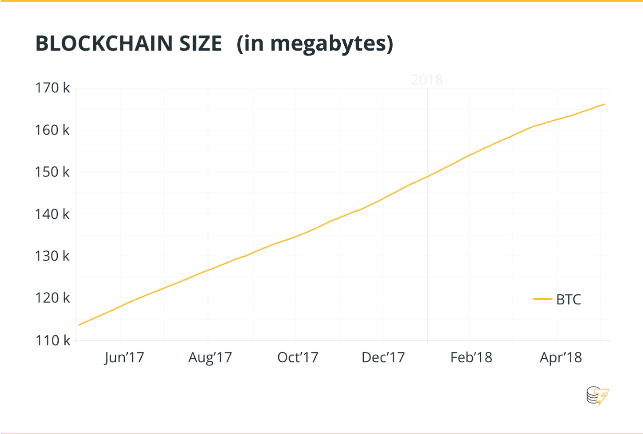643x434 pixels.
Task: Click the 150 k y-axis label
Action: point(52,172)
